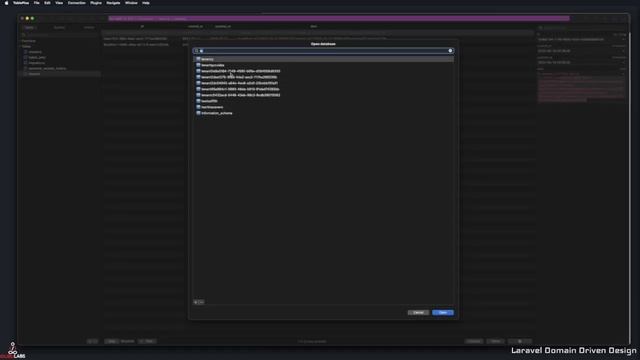
Task: Select the tenants table in sidebar
Action: point(34,74)
